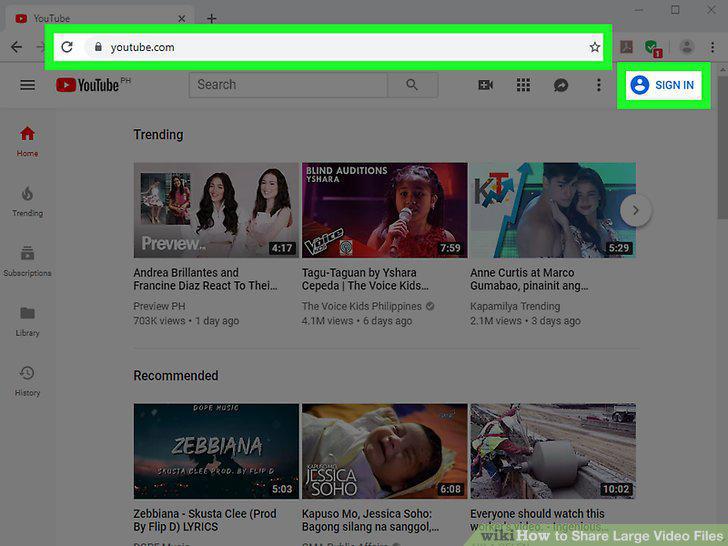Open Chrome three-dot menu
728x546 pixels.
[712, 47]
